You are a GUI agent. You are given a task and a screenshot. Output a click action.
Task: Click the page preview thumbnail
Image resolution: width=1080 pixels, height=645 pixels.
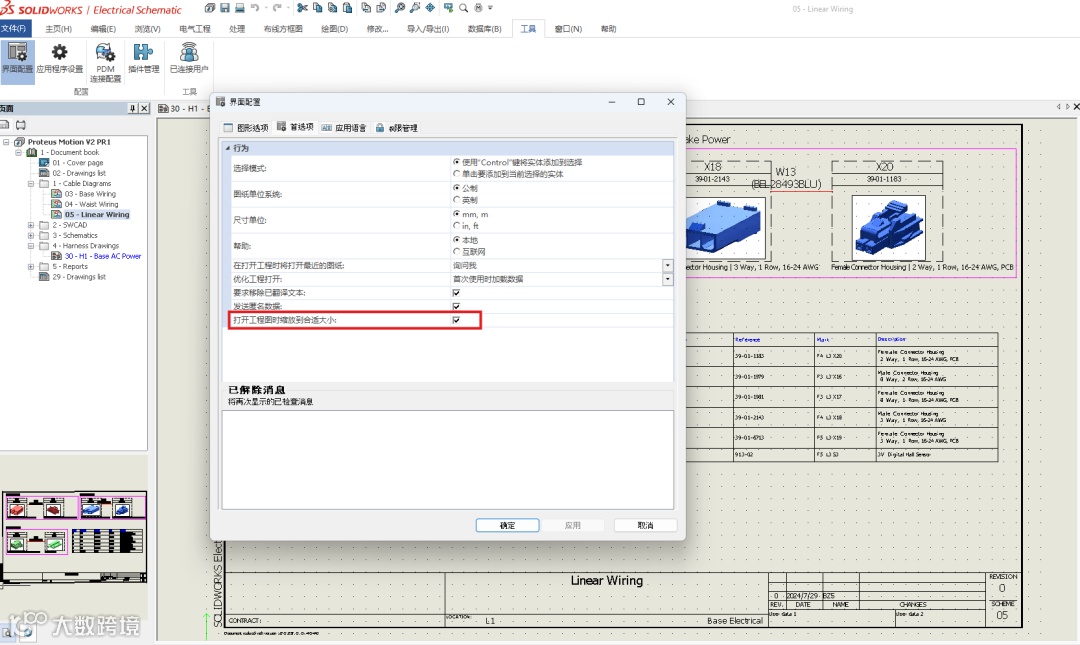(74, 536)
